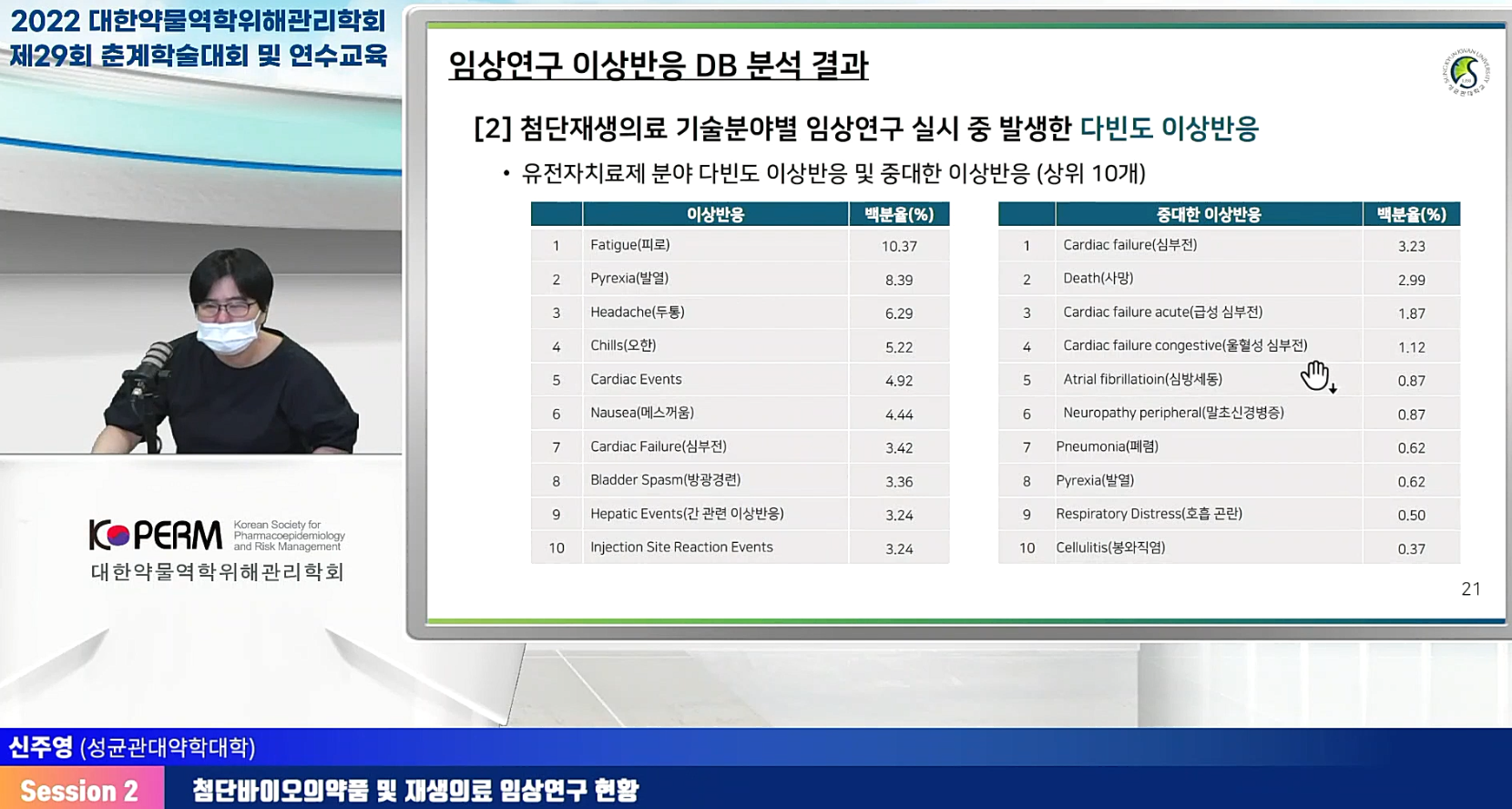The width and height of the screenshot is (1512, 809).
Task: Click the '중대한 이상반응' column header
Action: [1209, 214]
